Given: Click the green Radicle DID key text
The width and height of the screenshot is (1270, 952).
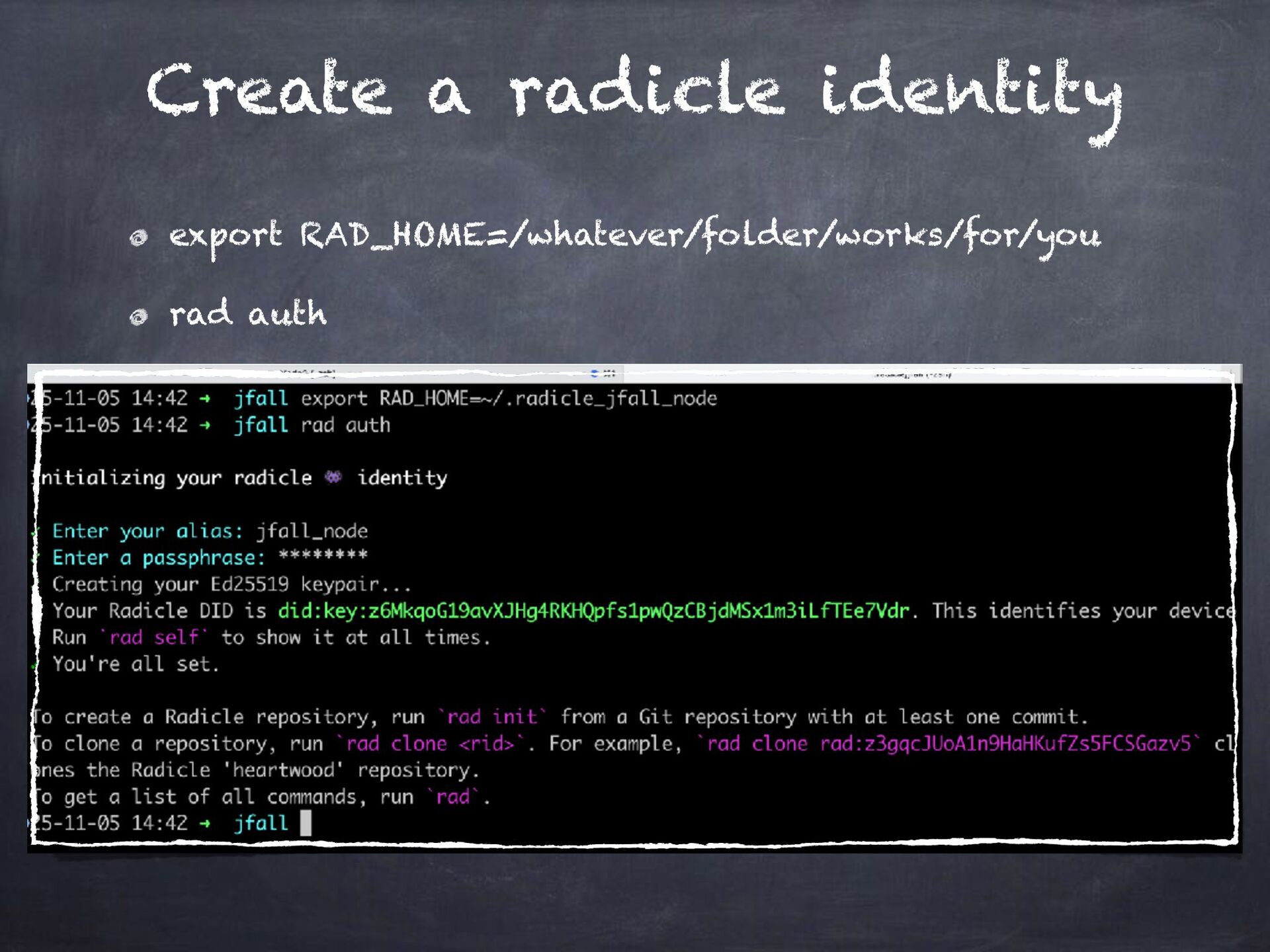Looking at the screenshot, I should (593, 611).
